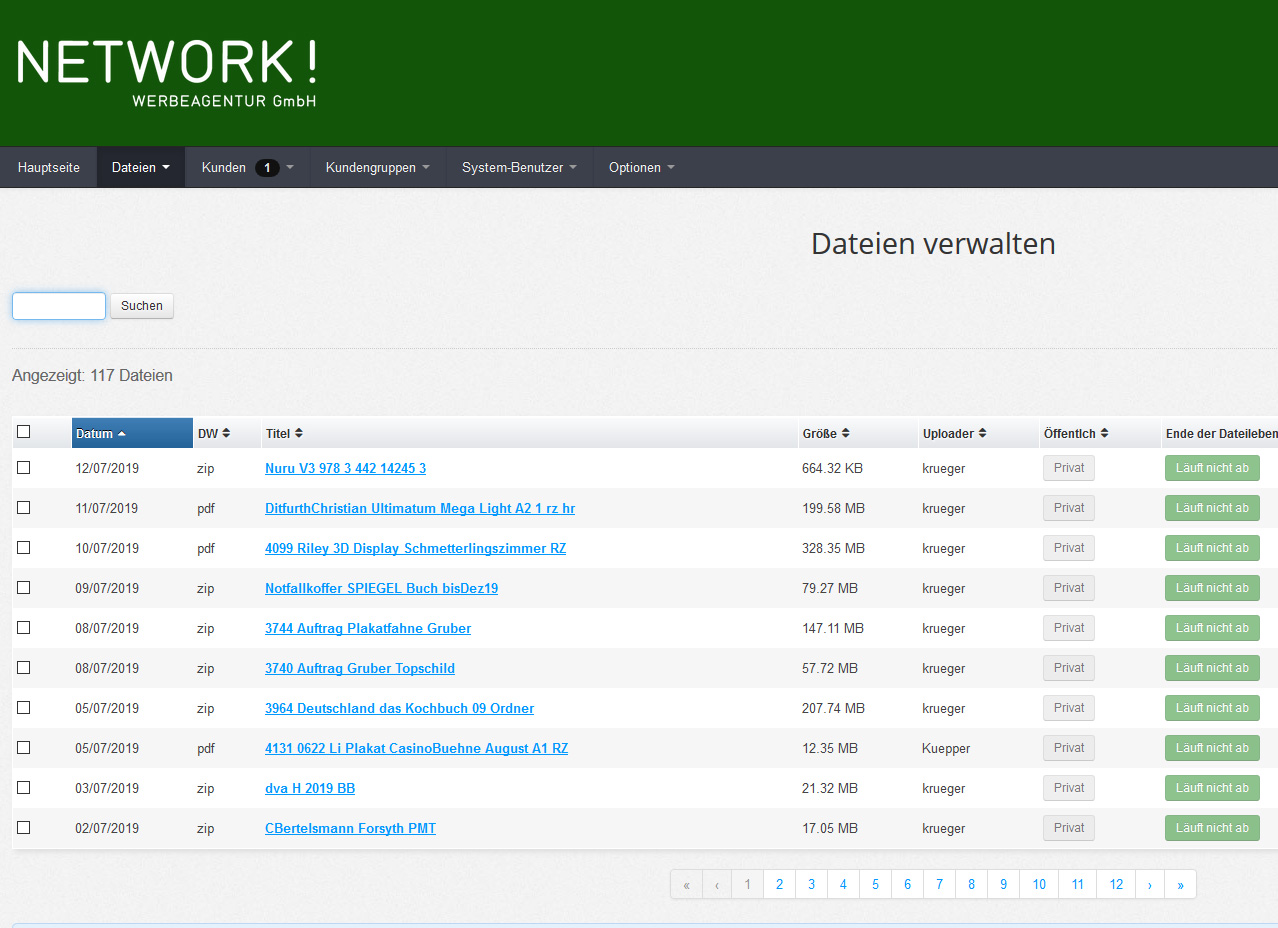This screenshot has height=928, width=1278.
Task: Click the NETWORK! Werbeagentur logo
Action: click(x=167, y=72)
